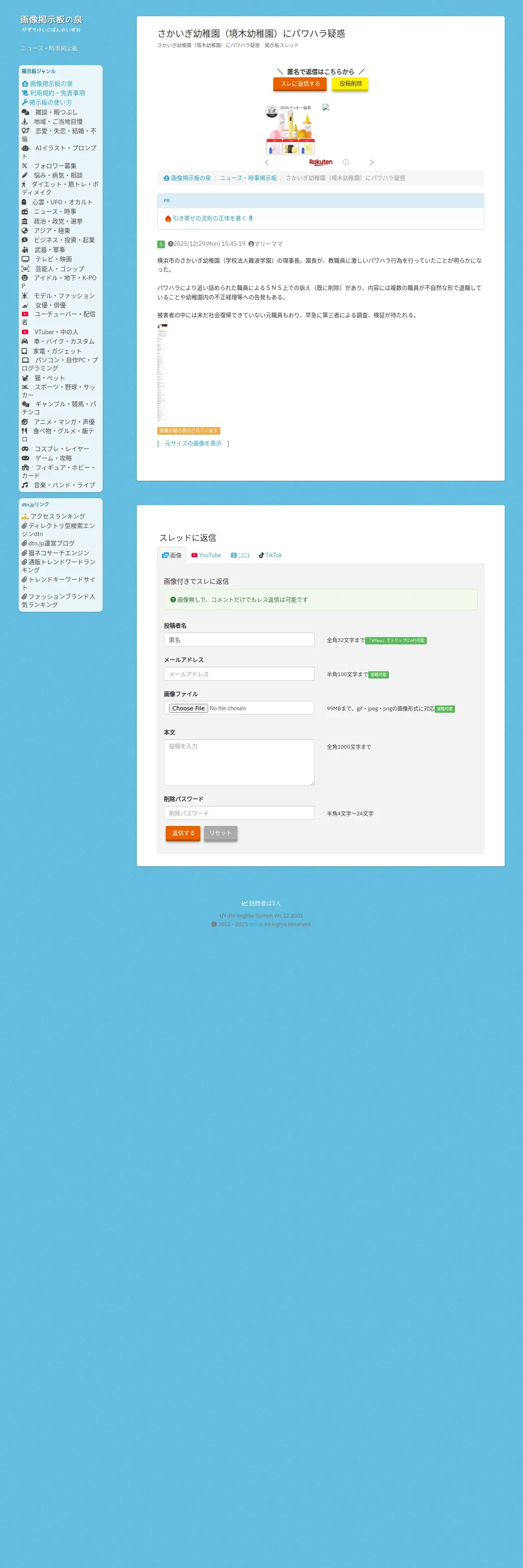Click the X icon beside フォロワー募集
523x1568 pixels.
(x=24, y=166)
